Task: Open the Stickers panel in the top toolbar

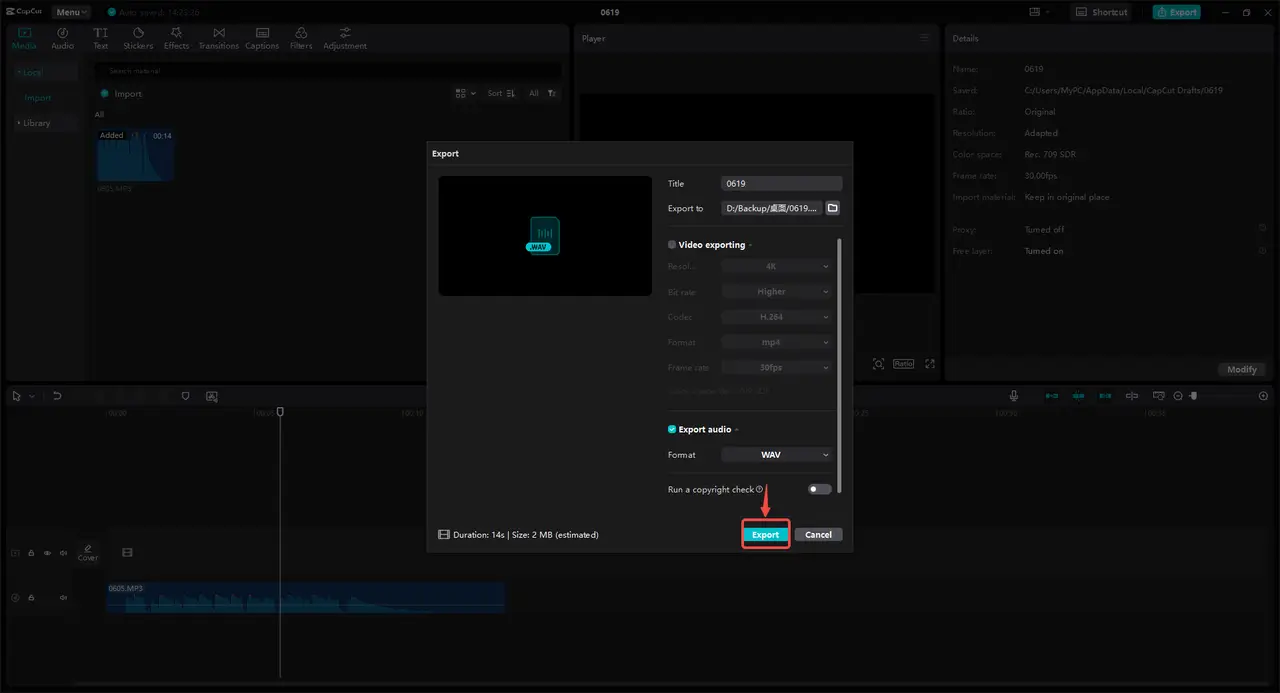Action: 138,38
